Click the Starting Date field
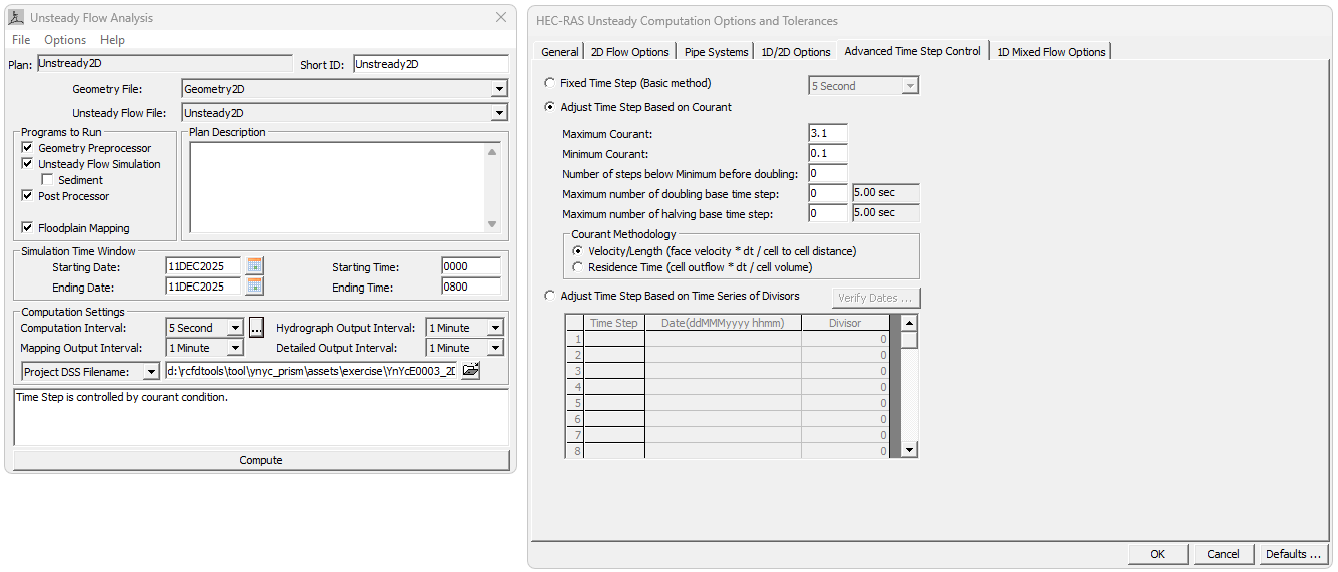The image size is (1338, 572). pos(203,266)
